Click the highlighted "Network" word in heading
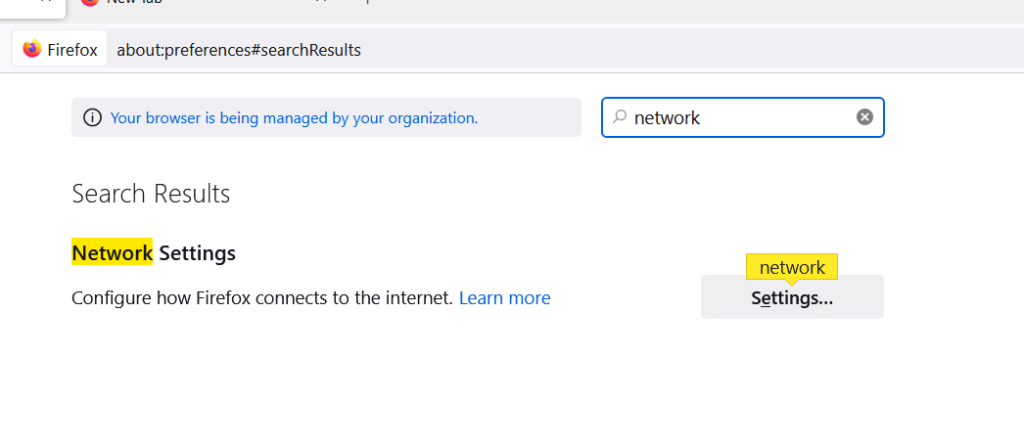This screenshot has width=1024, height=447. pos(112,252)
